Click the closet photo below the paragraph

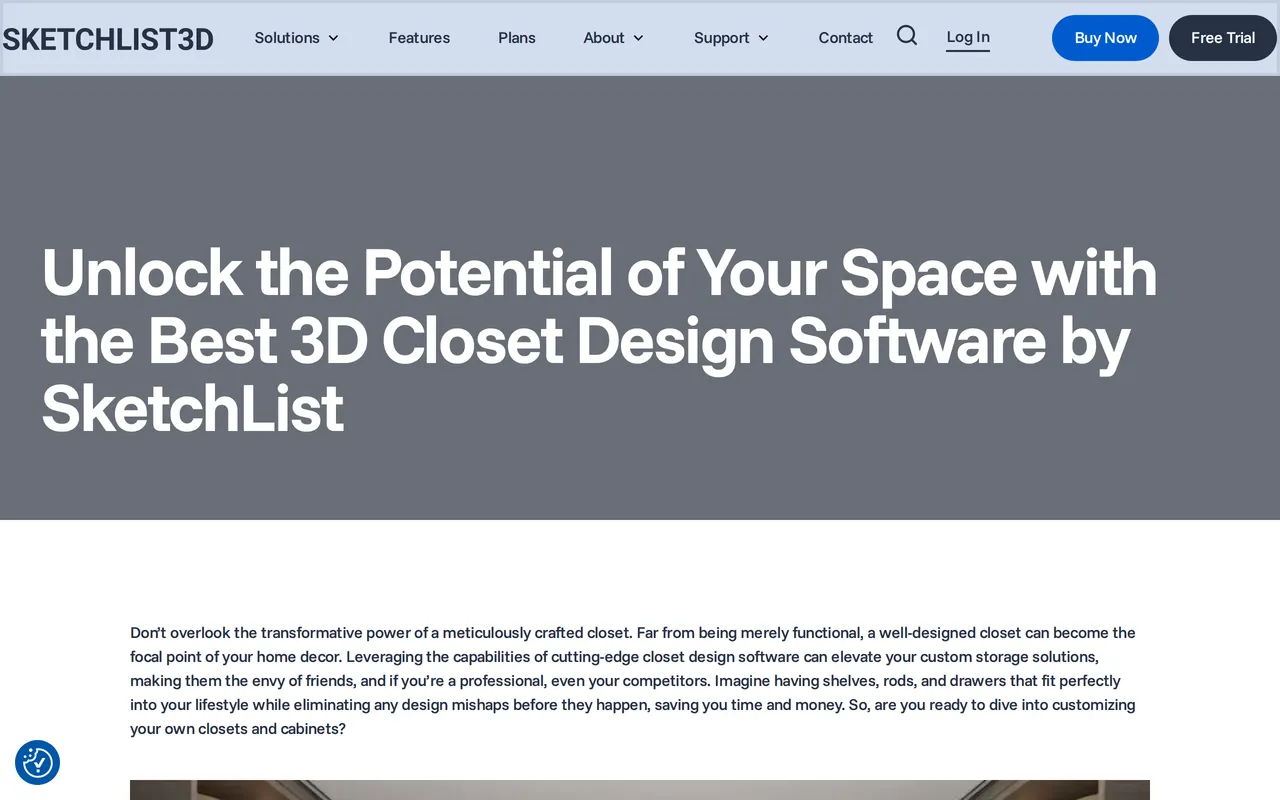[640, 790]
